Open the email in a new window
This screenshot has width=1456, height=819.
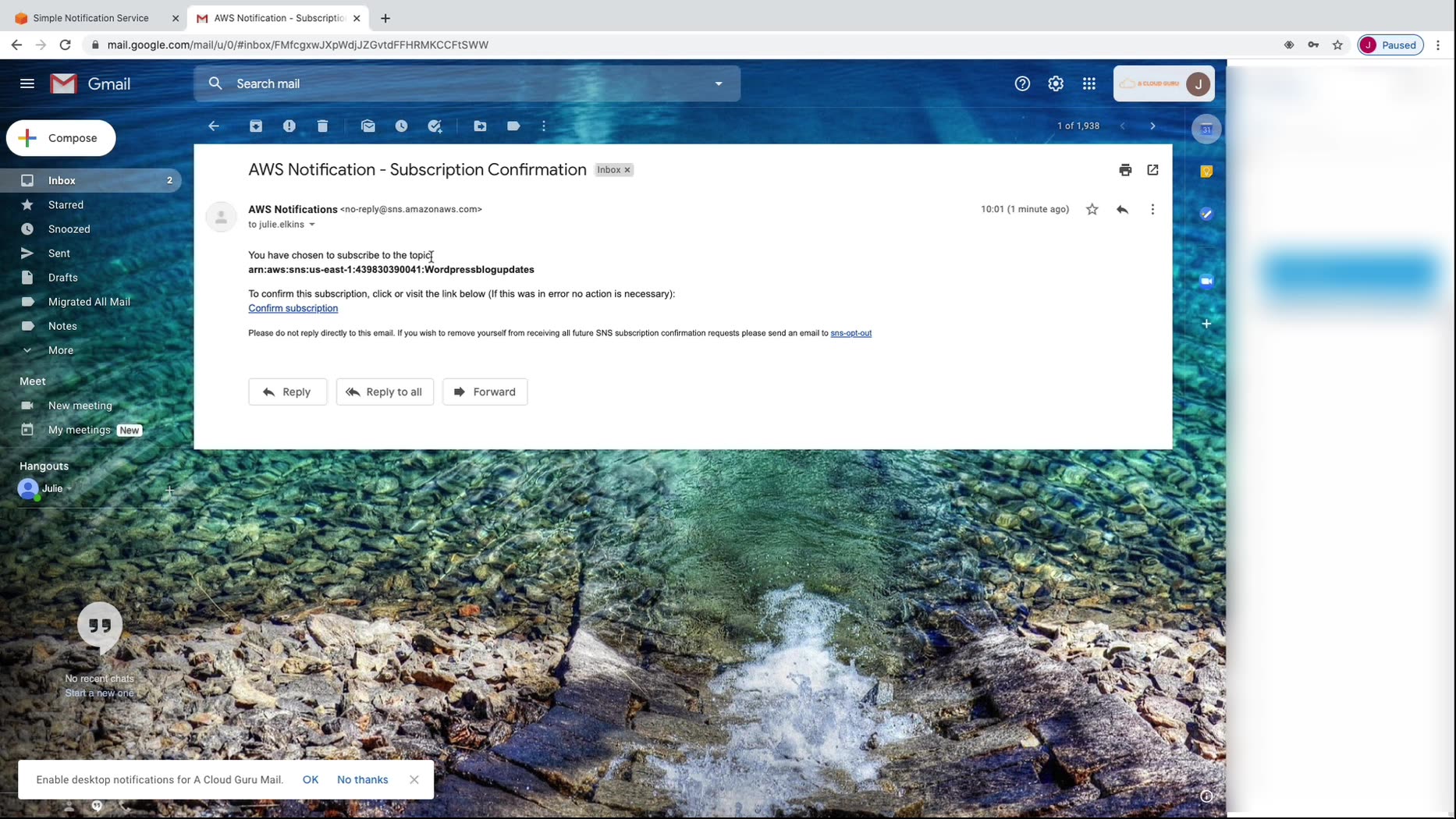[x=1152, y=170]
